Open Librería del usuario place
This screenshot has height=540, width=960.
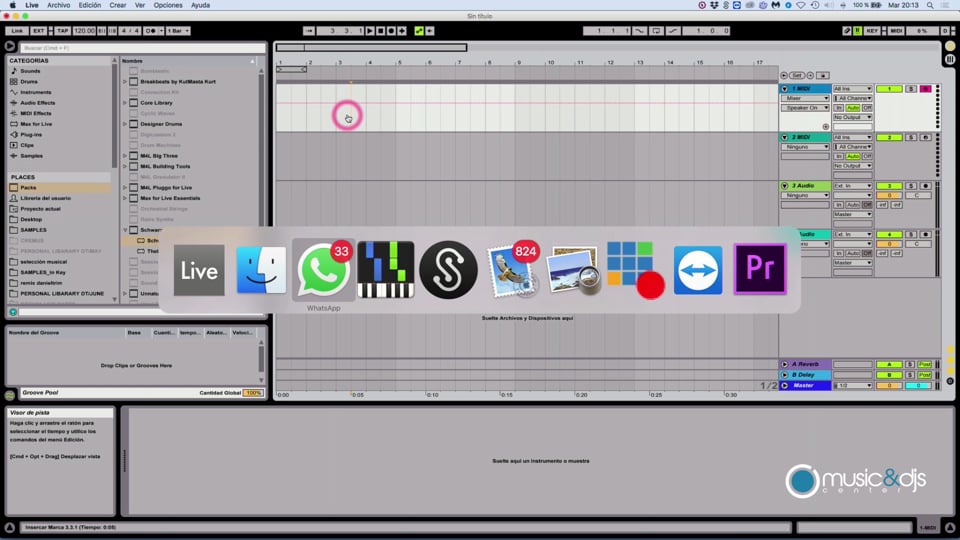coord(45,198)
